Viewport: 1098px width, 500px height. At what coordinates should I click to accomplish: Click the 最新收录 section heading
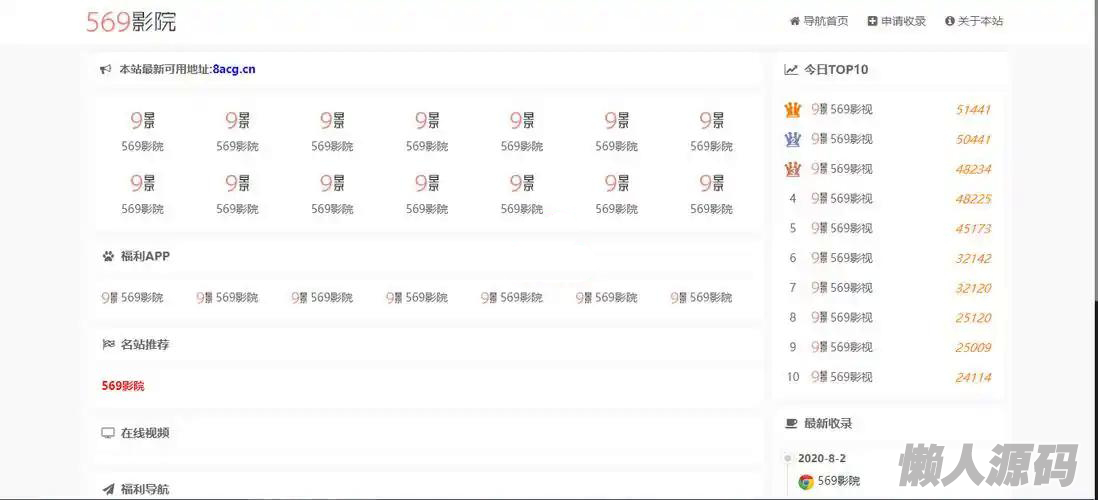[828, 423]
